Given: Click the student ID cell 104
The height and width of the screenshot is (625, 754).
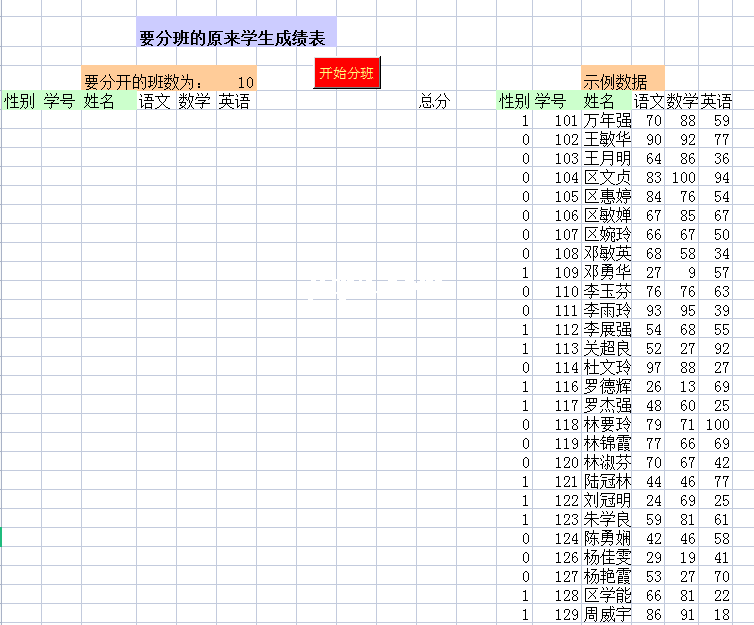Looking at the screenshot, I should click(x=565, y=178).
